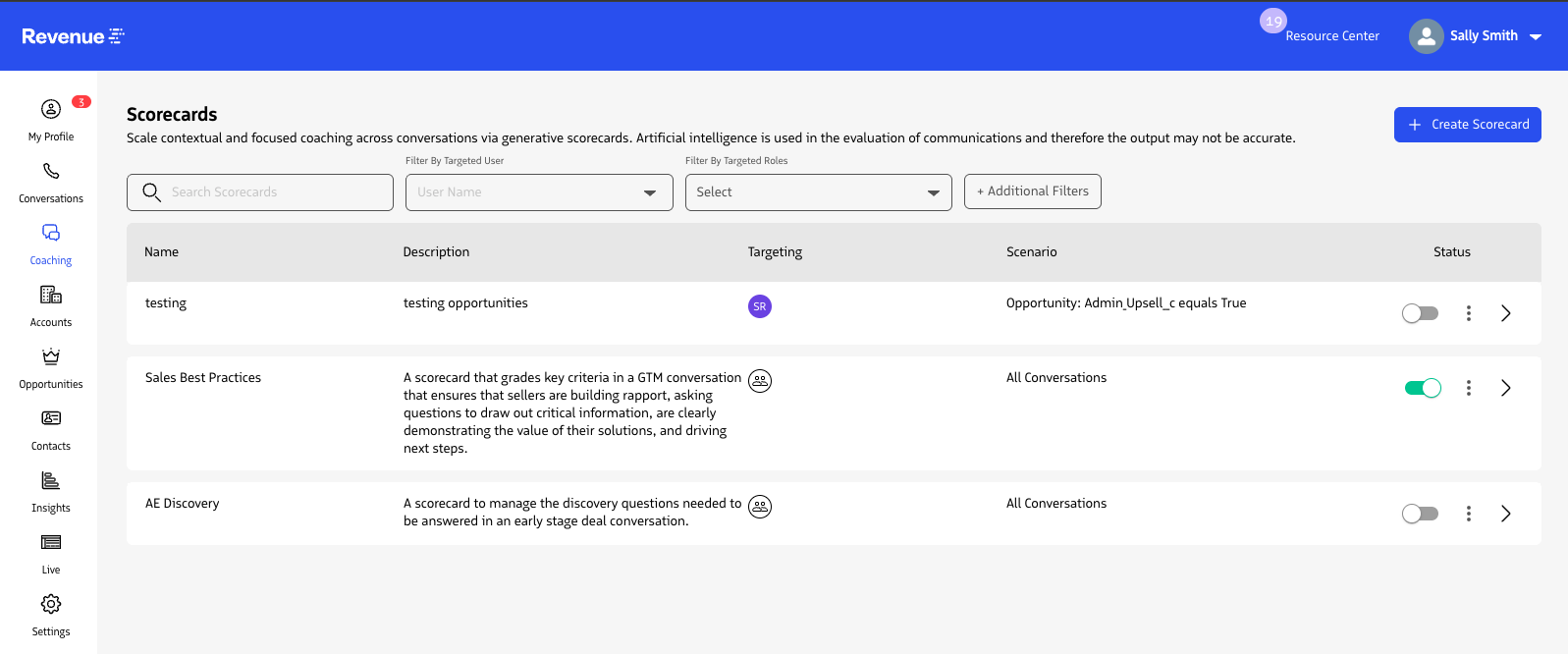Viewport: 1568px width, 654px height.
Task: Open the Insights chart icon
Action: pos(51,480)
